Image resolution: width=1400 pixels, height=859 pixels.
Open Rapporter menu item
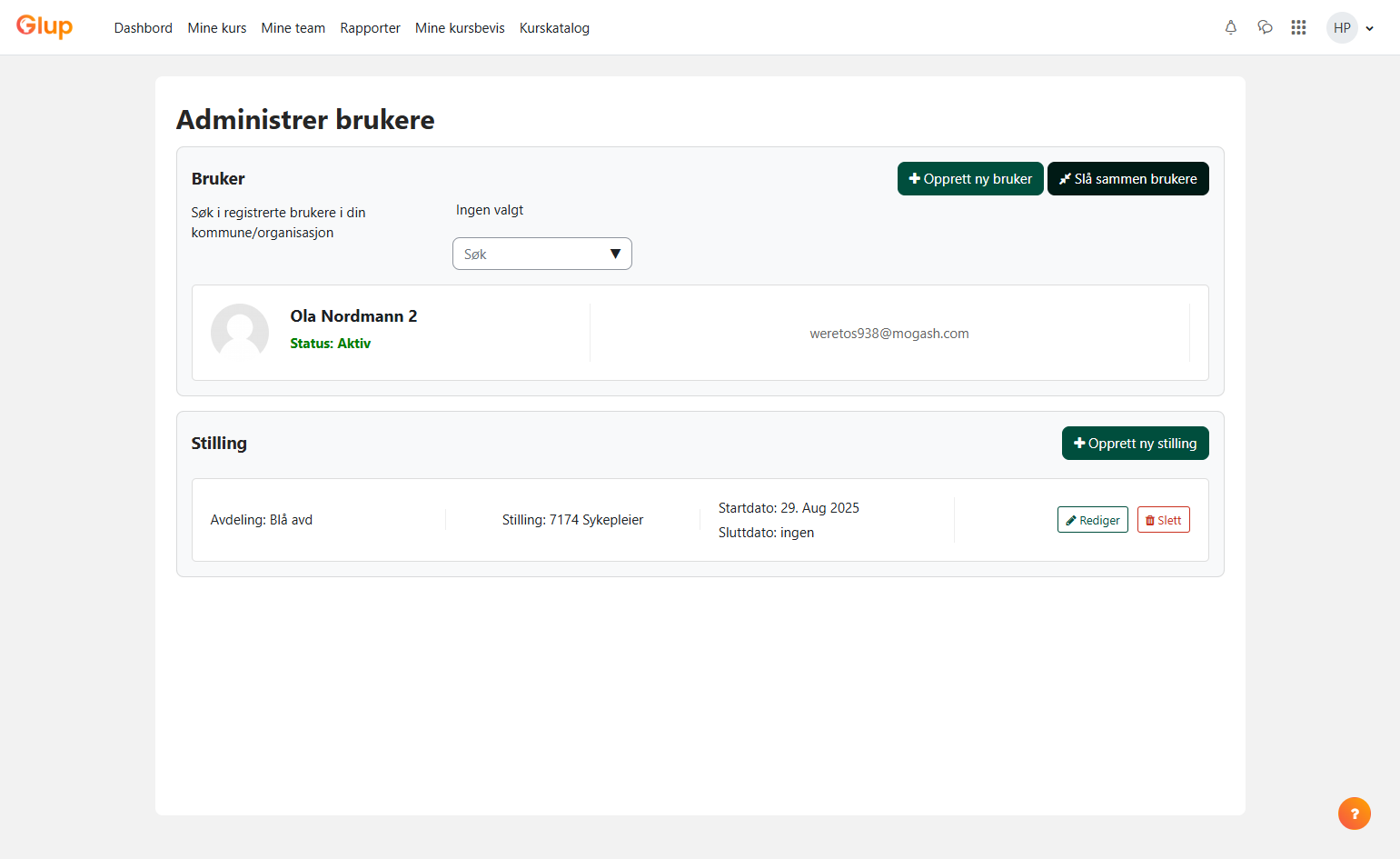pos(370,28)
